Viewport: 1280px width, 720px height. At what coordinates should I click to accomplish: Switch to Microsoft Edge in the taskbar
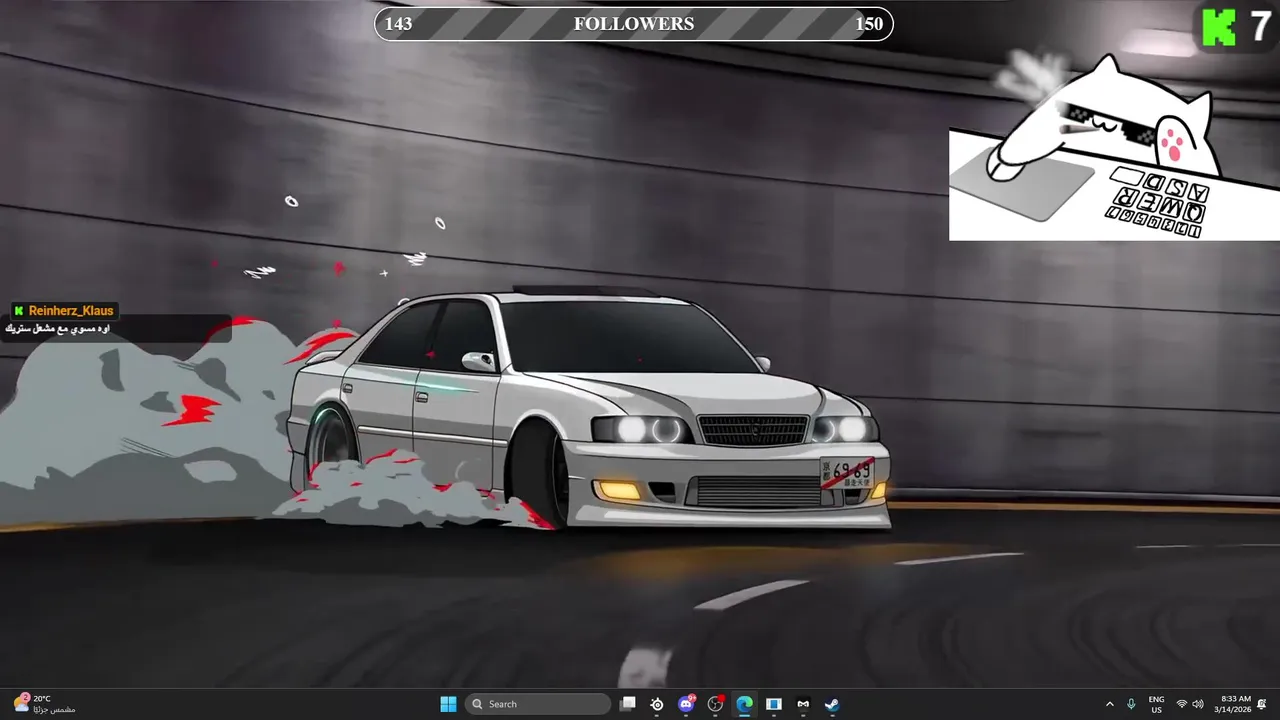click(744, 704)
